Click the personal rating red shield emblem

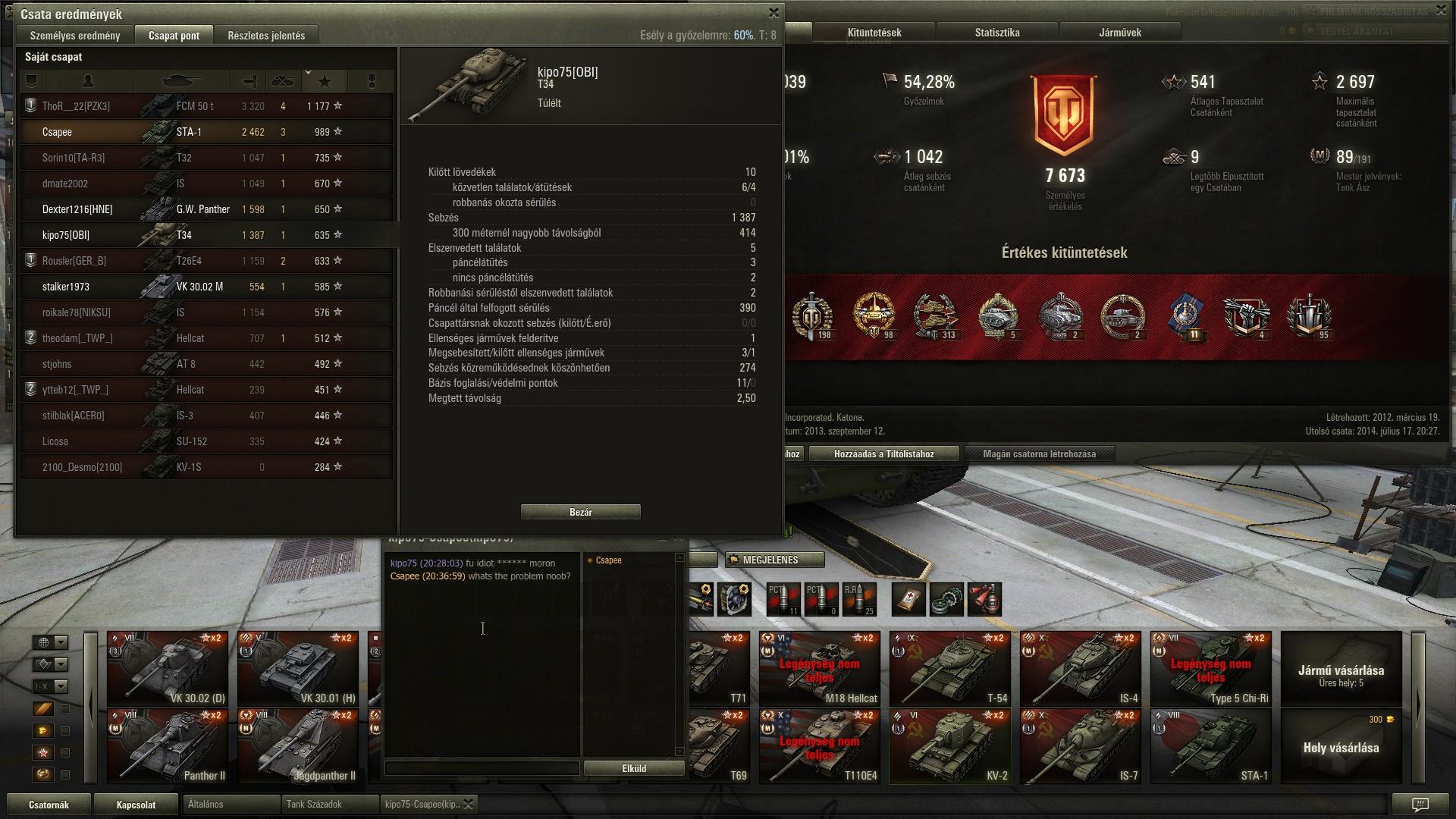(1065, 115)
